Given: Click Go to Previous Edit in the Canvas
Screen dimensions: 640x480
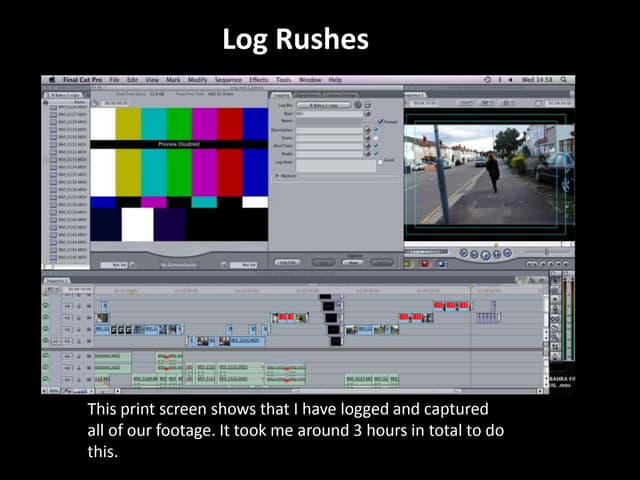Looking at the screenshot, I should pyautogui.click(x=464, y=253).
